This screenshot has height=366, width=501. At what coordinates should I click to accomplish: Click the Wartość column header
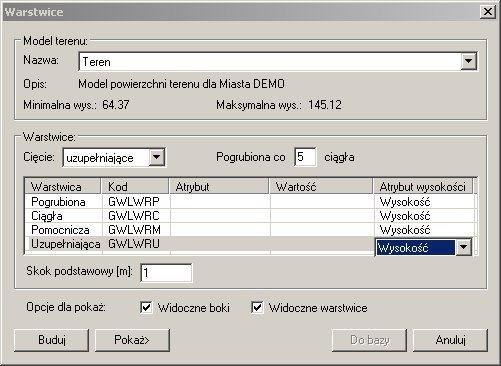point(321,186)
